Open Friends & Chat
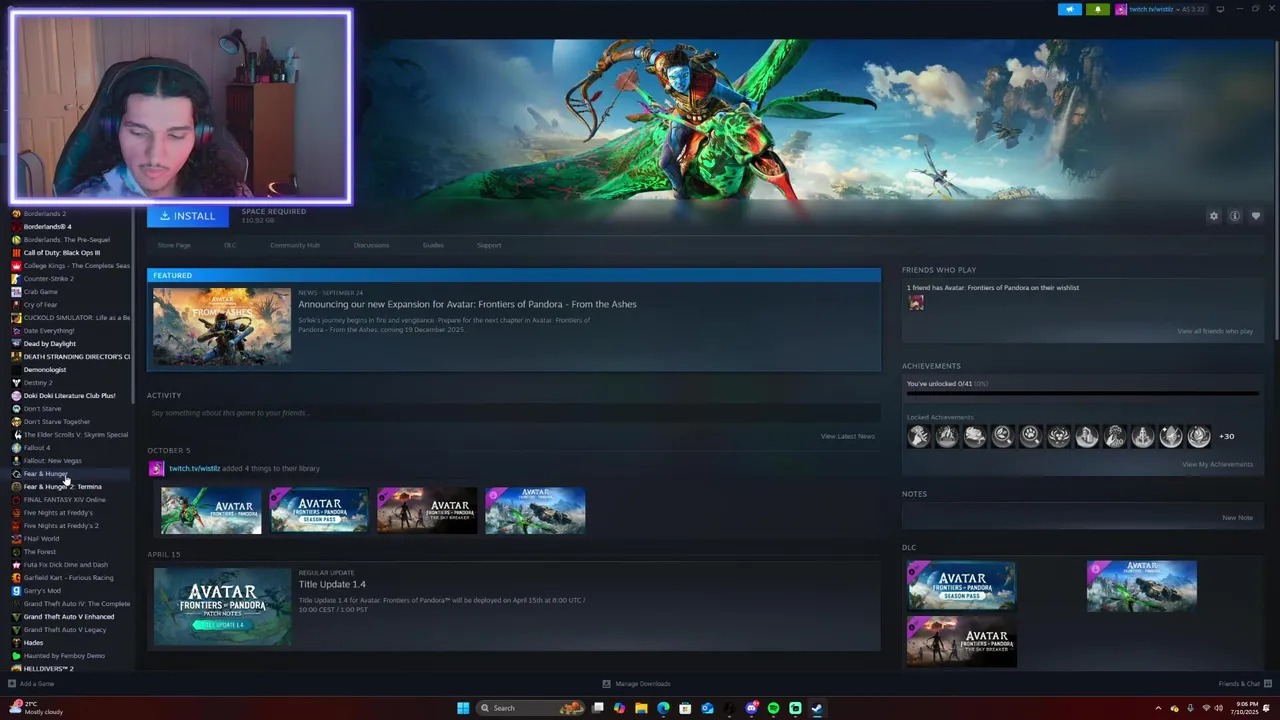1280x720 pixels. coord(1244,684)
